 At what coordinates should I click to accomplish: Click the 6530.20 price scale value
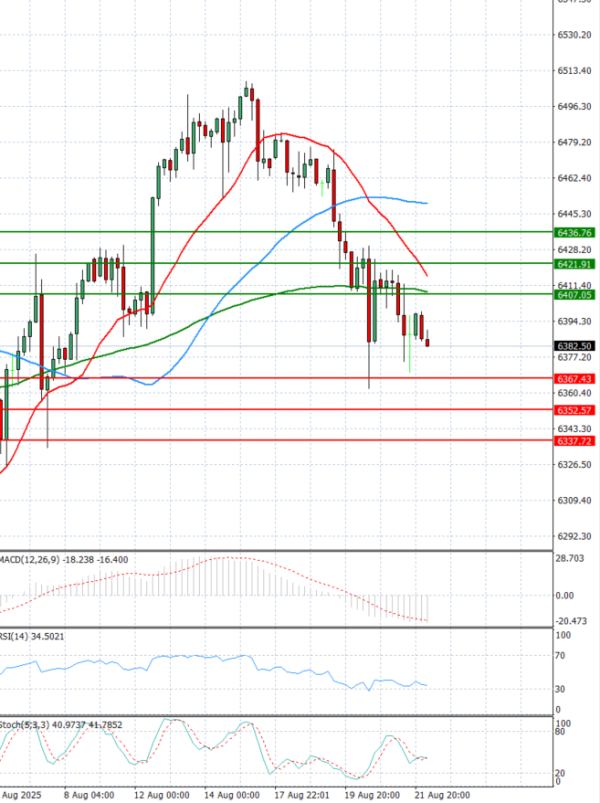pyautogui.click(x=574, y=35)
